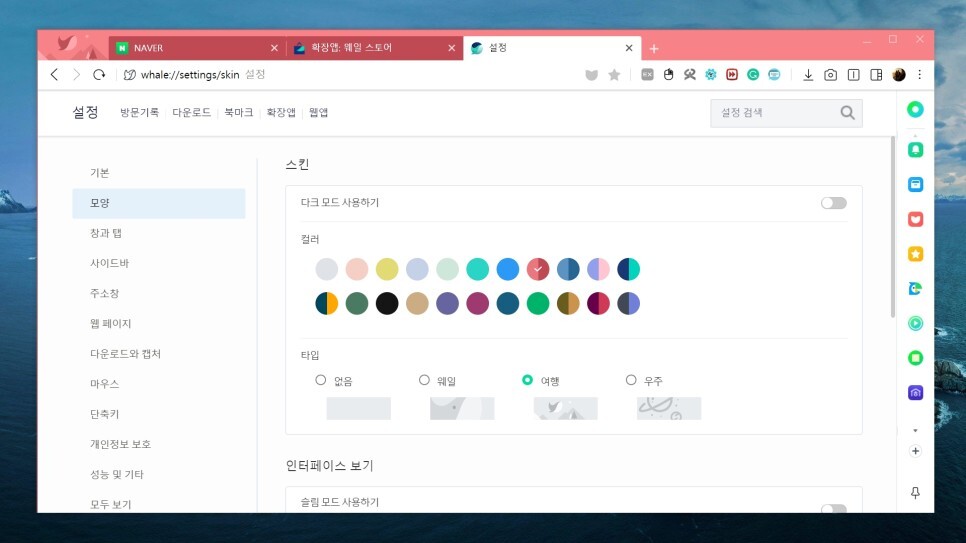Open the green play-button sidebar icon
This screenshot has height=543, width=966.
[x=915, y=323]
